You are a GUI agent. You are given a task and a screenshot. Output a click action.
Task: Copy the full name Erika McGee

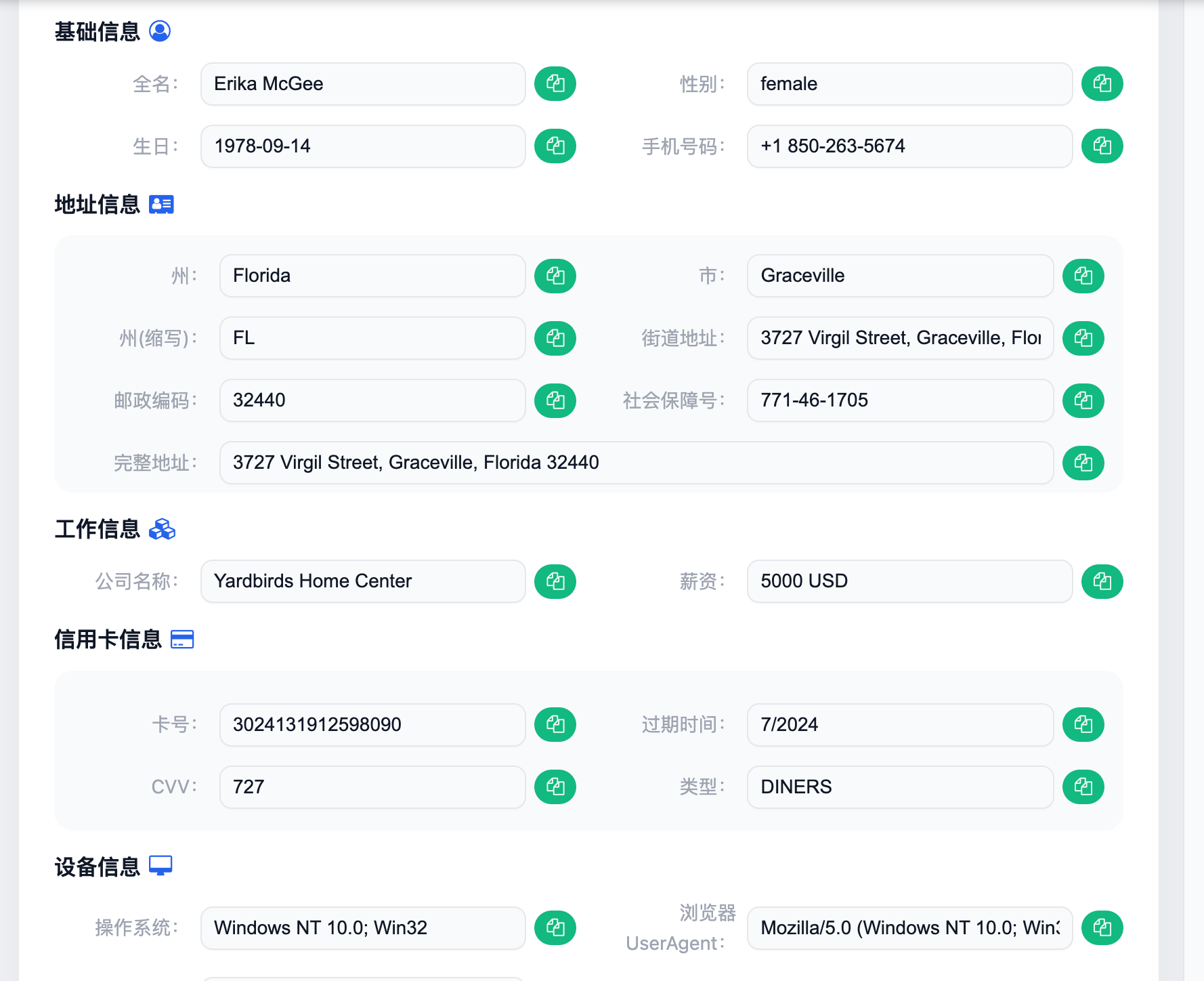pos(555,84)
